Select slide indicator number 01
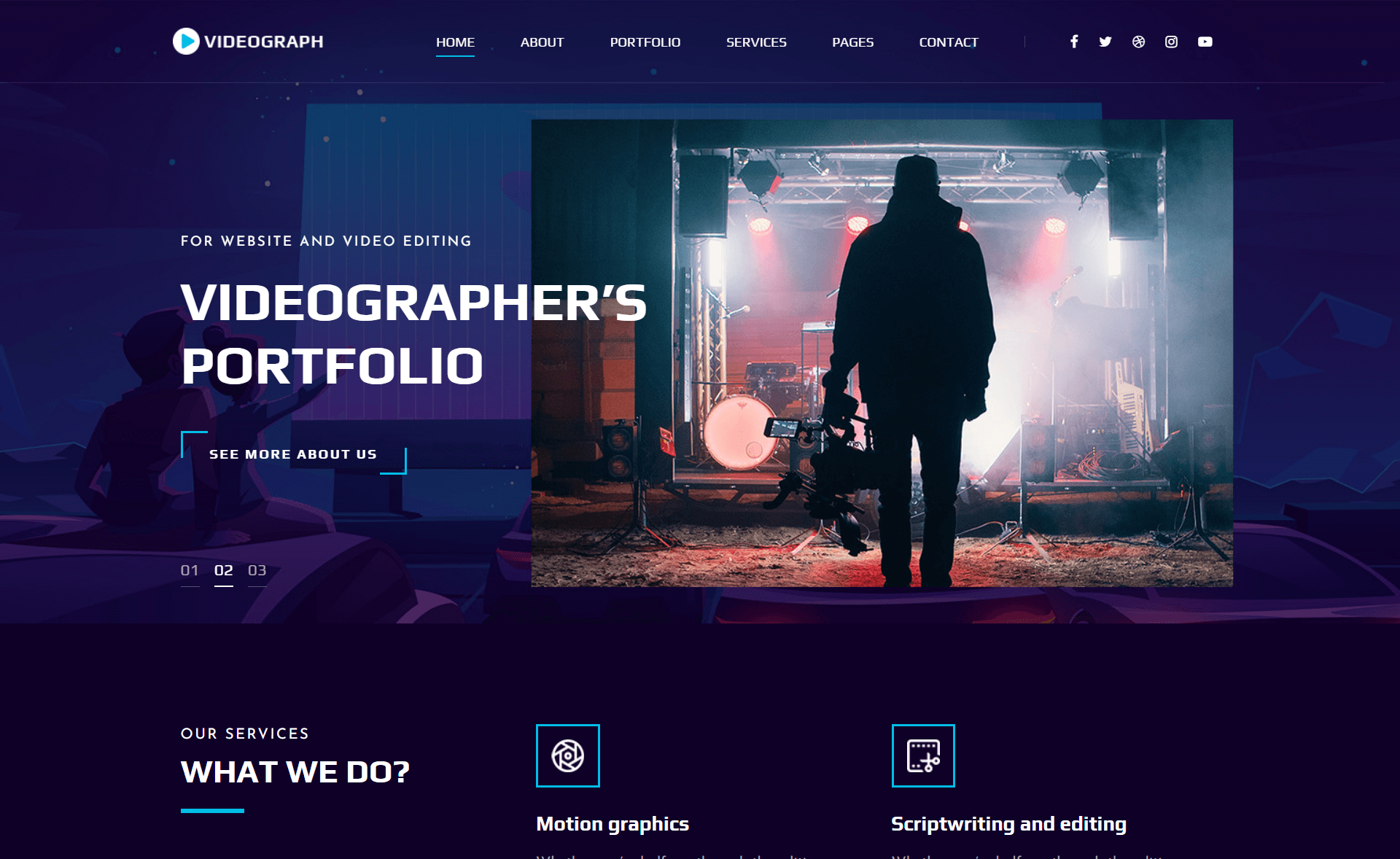Screen dimensions: 1400x859 tap(189, 570)
